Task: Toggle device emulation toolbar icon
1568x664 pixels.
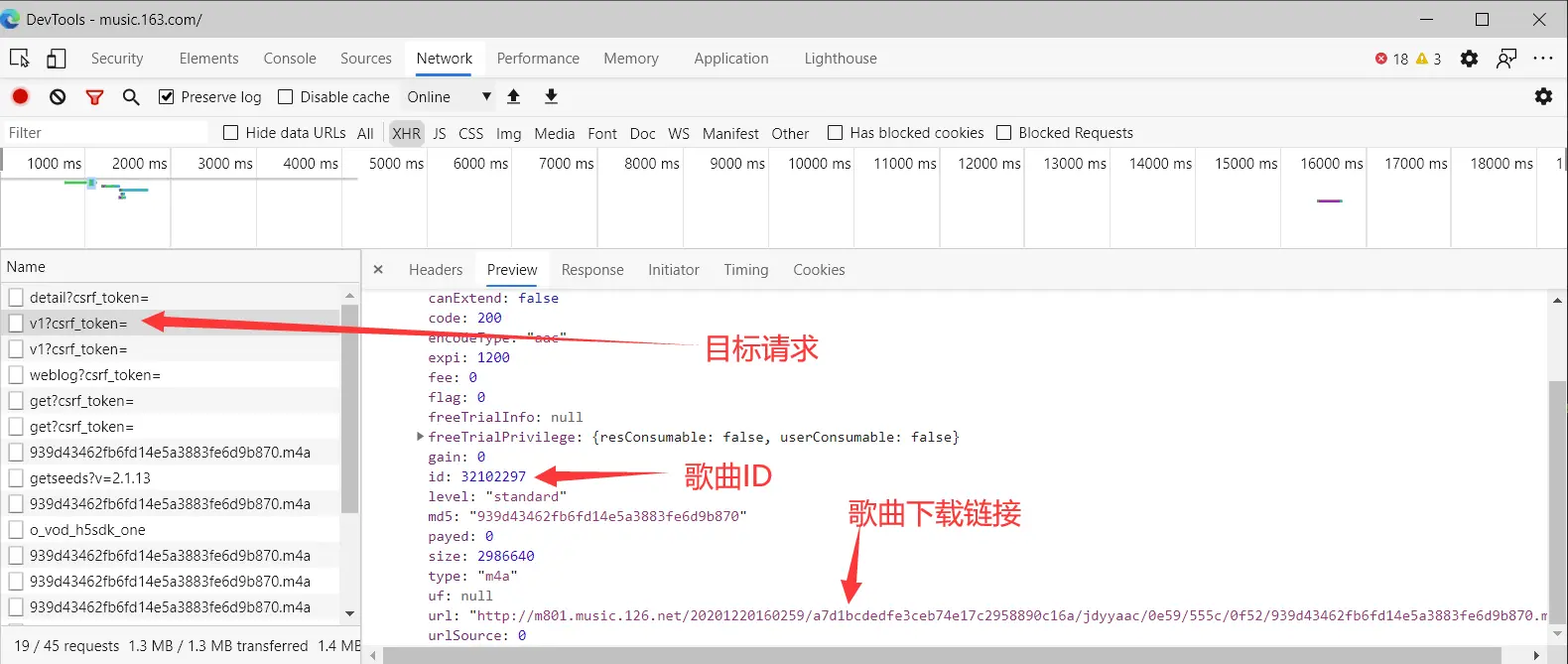Action: pos(57,59)
